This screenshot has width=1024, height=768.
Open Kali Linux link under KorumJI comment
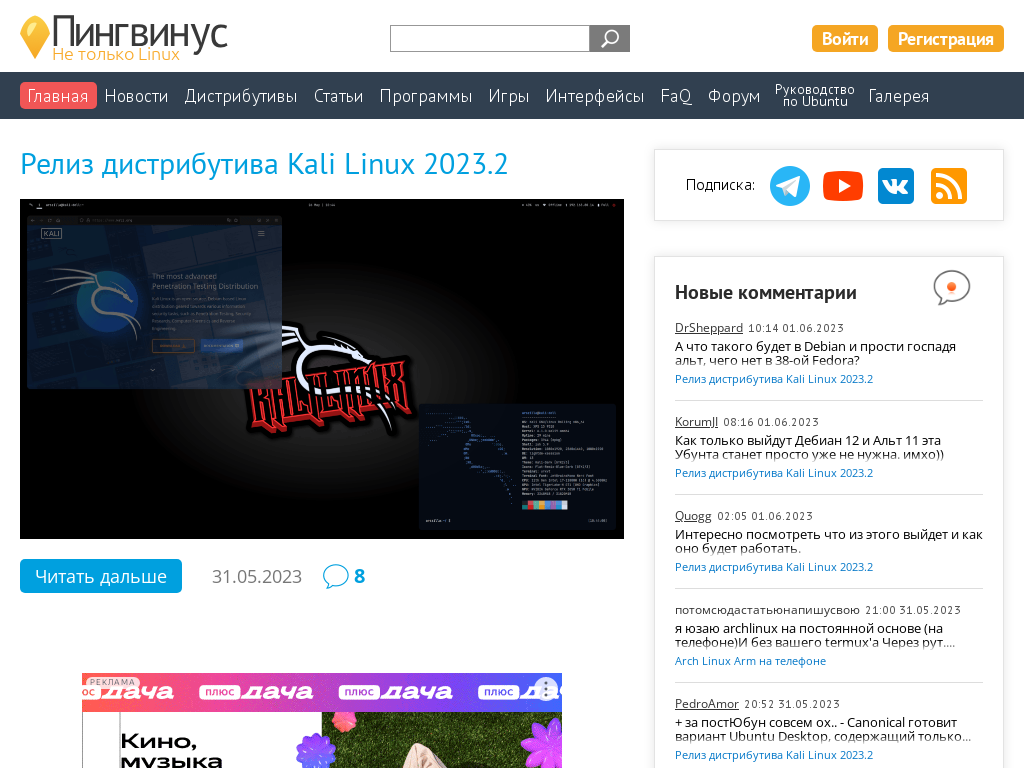click(x=774, y=473)
